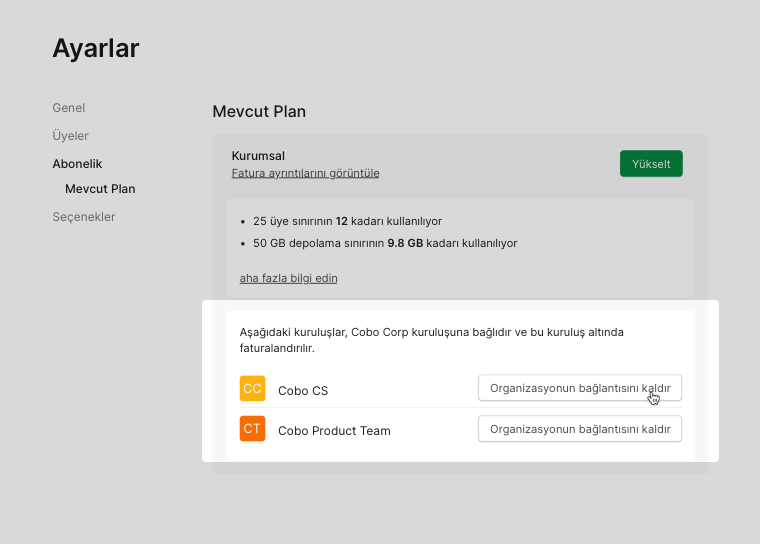Click the orange CT avatar icon
The height and width of the screenshot is (544, 760).
pyautogui.click(x=253, y=429)
